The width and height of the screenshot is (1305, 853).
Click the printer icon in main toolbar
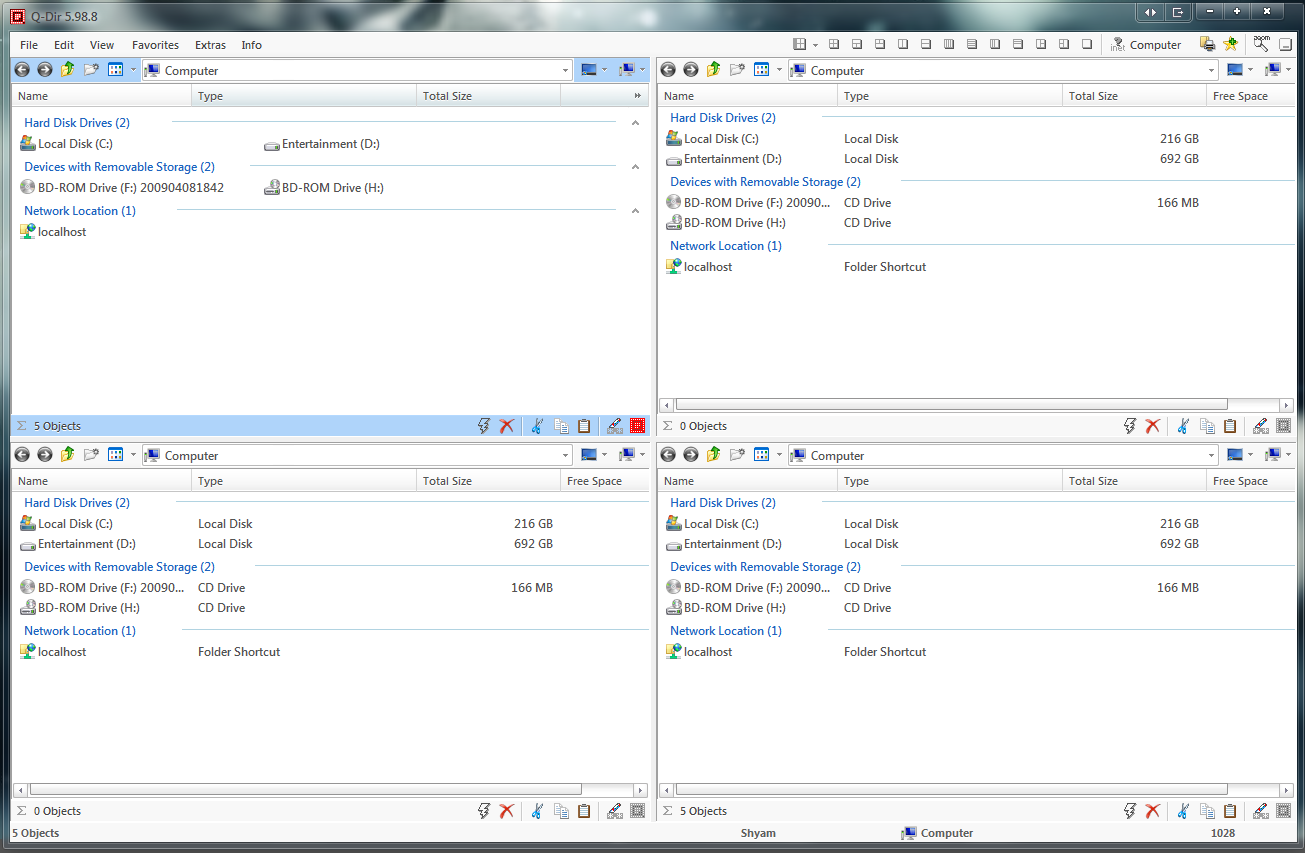(x=1208, y=44)
